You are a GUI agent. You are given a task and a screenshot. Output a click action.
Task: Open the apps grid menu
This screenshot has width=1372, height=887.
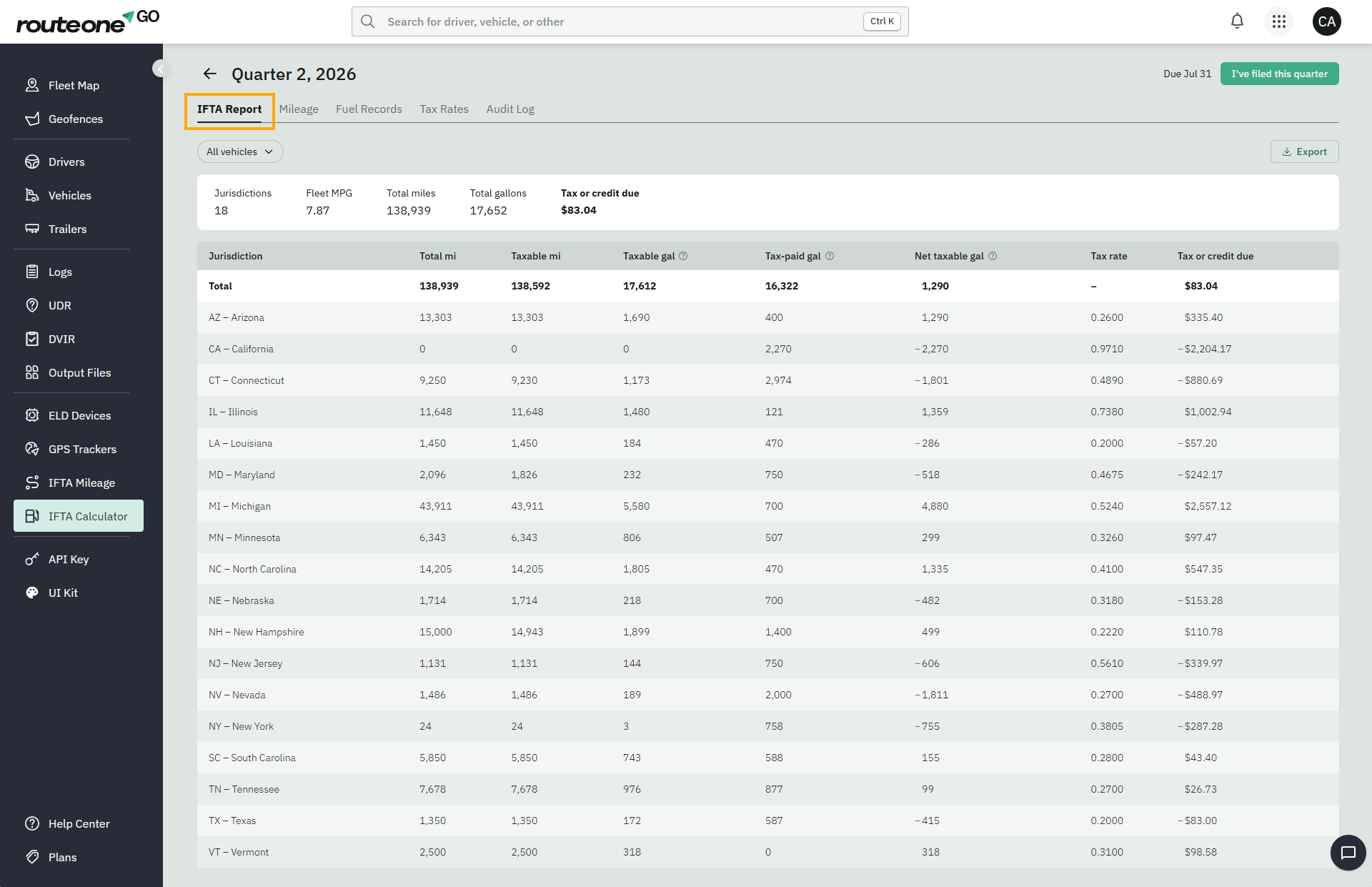[x=1279, y=21]
